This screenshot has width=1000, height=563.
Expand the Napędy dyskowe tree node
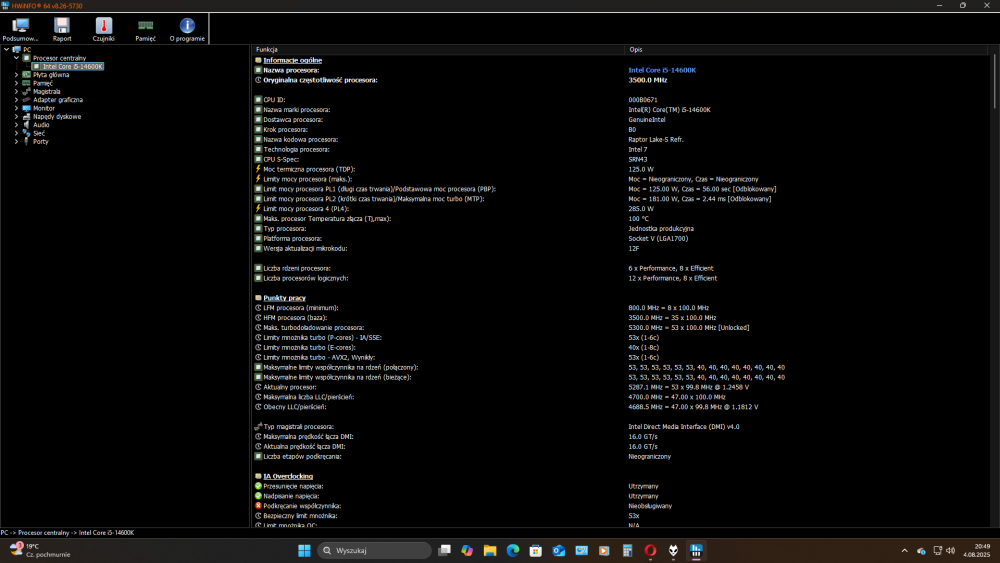click(16, 116)
